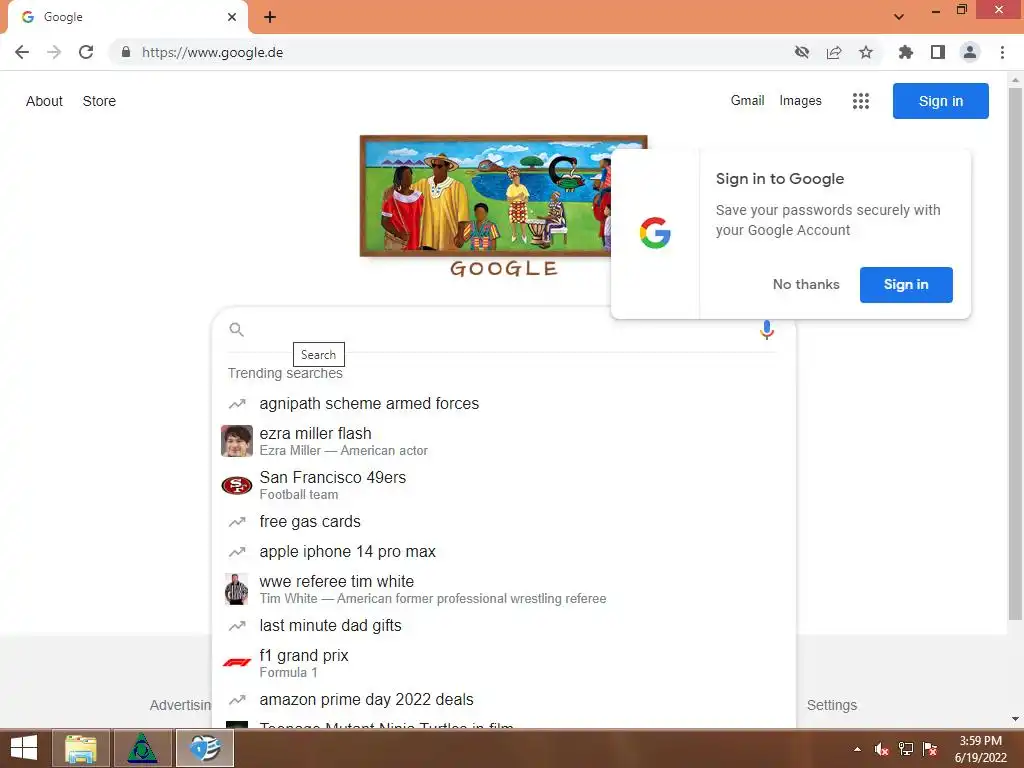Show hidden tray icons arrow

click(x=857, y=749)
